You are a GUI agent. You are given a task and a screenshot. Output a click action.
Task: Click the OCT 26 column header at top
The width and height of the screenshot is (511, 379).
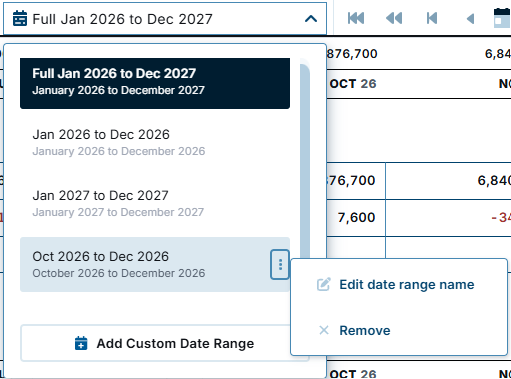click(x=353, y=84)
